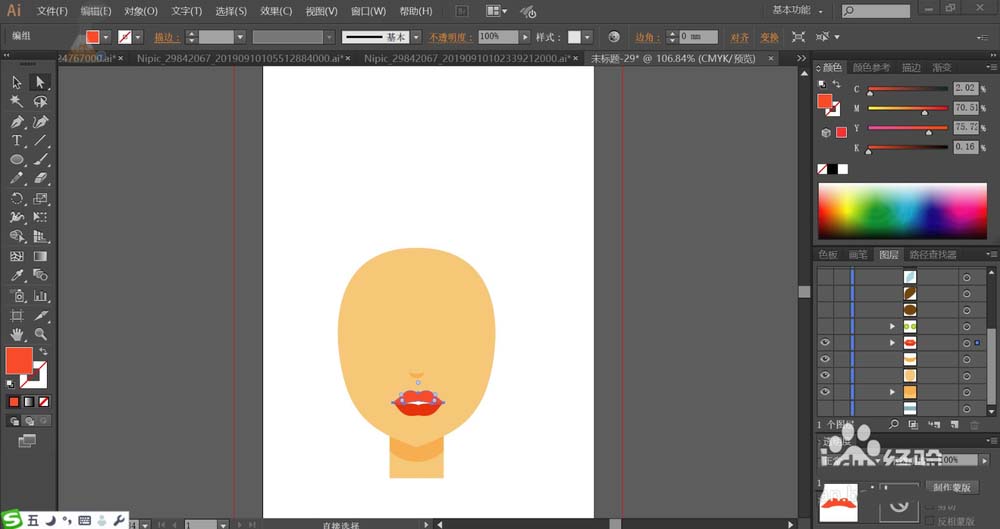Set color mode to None in toolbox
This screenshot has width=1000, height=529.
[43, 402]
